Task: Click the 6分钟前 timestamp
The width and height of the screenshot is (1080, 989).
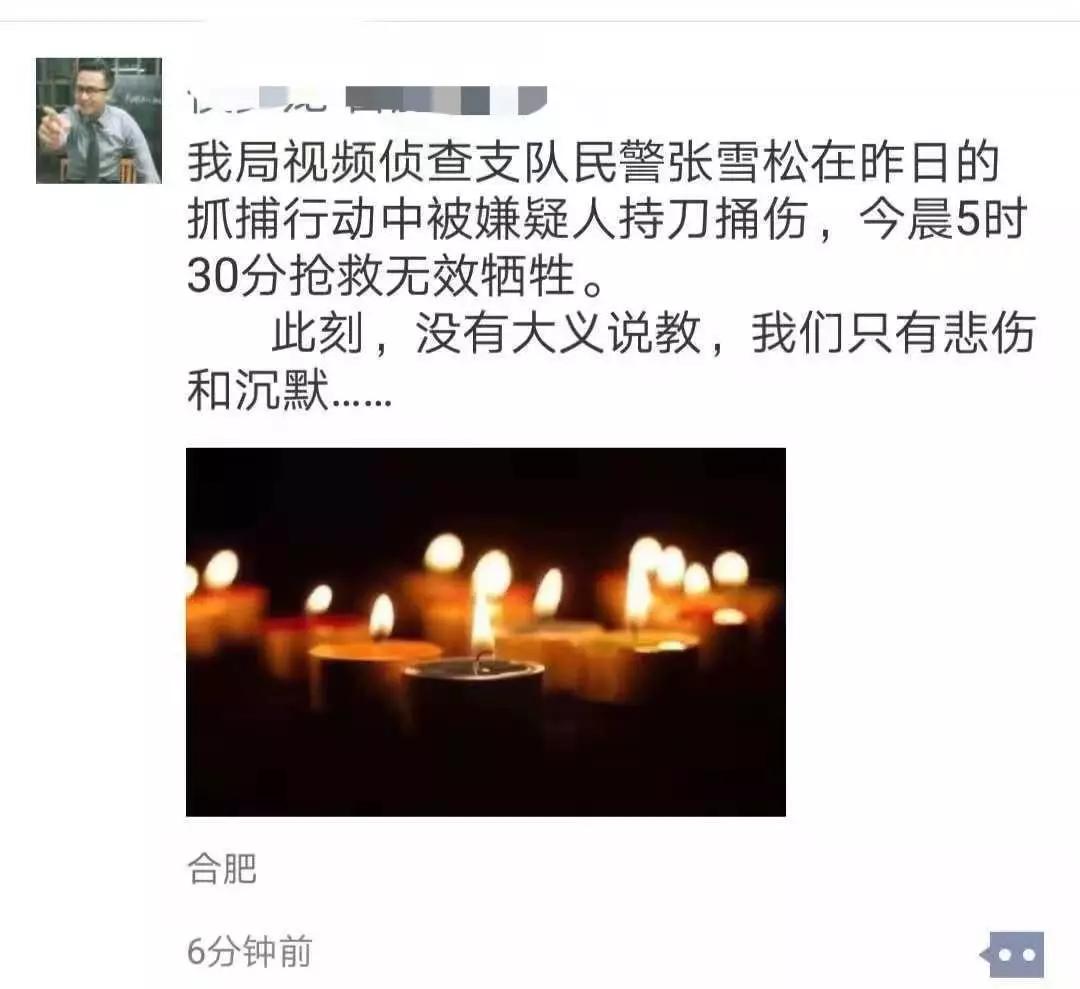Action: [x=249, y=952]
